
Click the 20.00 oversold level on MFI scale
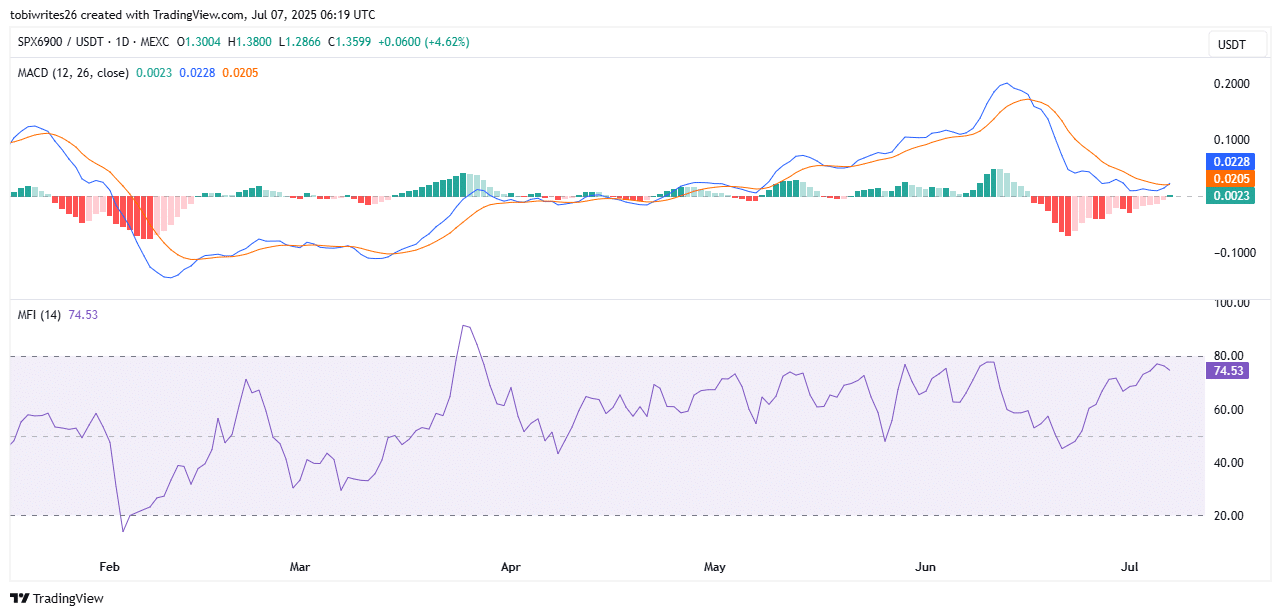[x=1227, y=516]
